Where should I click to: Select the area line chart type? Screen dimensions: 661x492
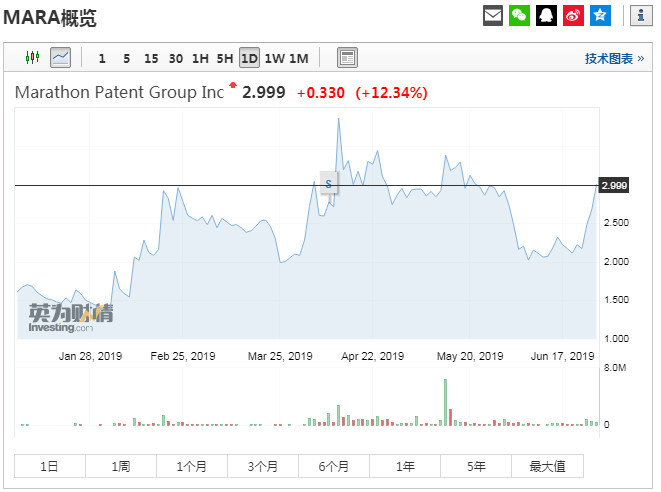click(x=60, y=57)
